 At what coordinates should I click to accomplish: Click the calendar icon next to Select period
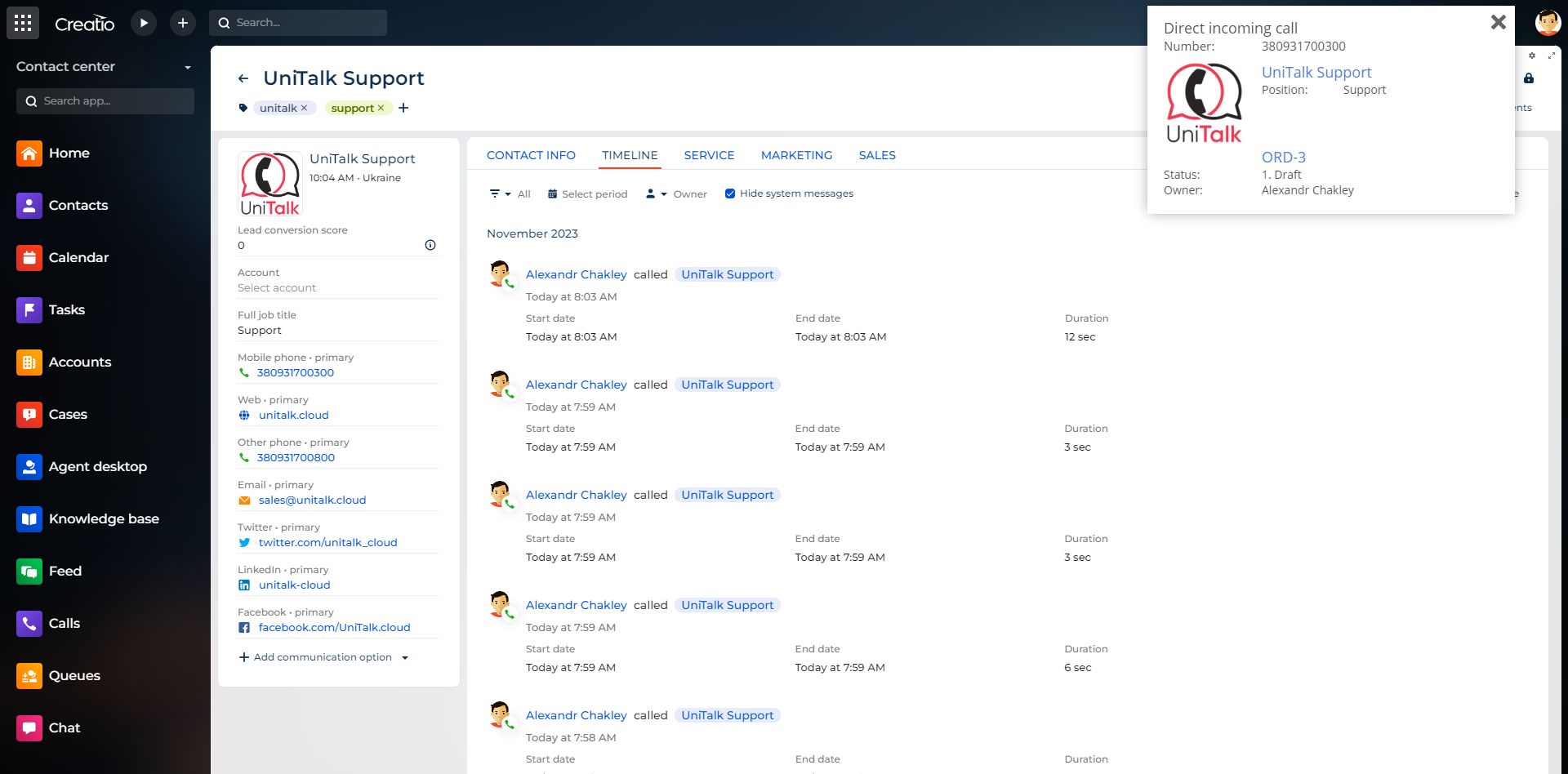[x=553, y=193]
